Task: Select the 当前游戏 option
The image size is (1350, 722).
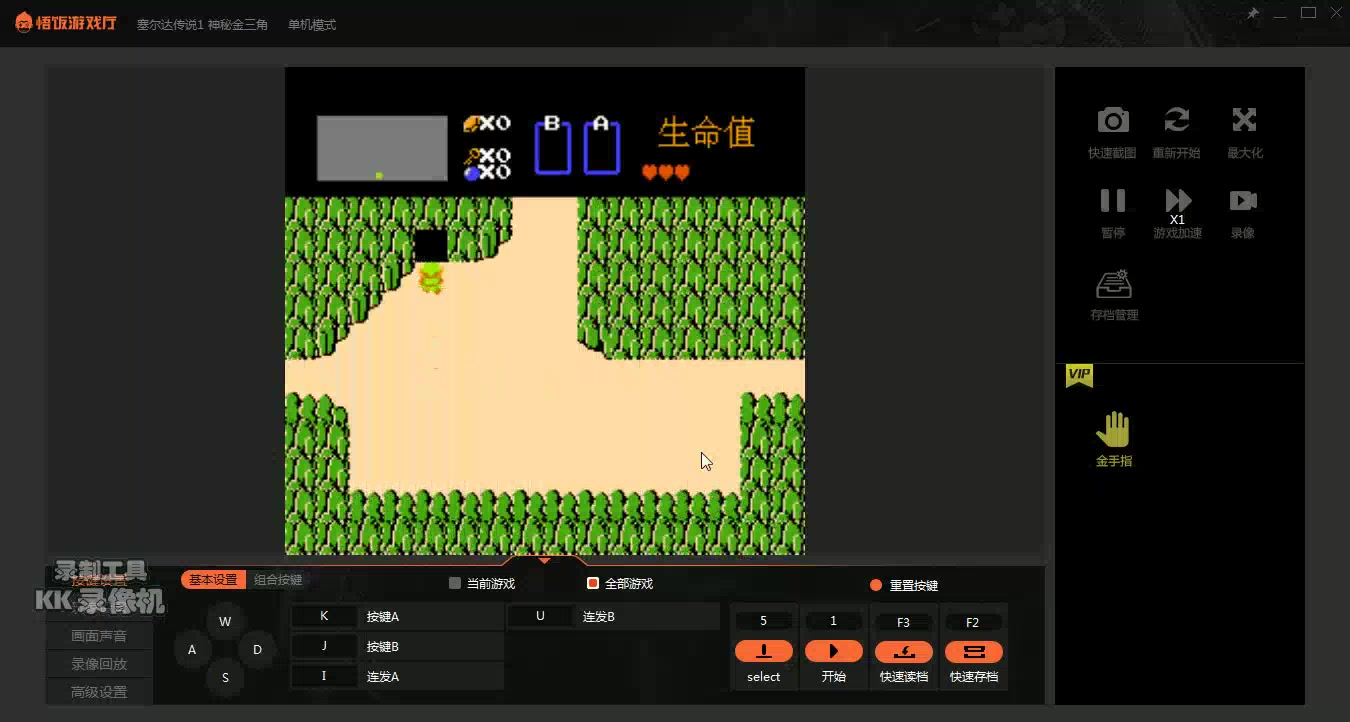Action: click(482, 583)
